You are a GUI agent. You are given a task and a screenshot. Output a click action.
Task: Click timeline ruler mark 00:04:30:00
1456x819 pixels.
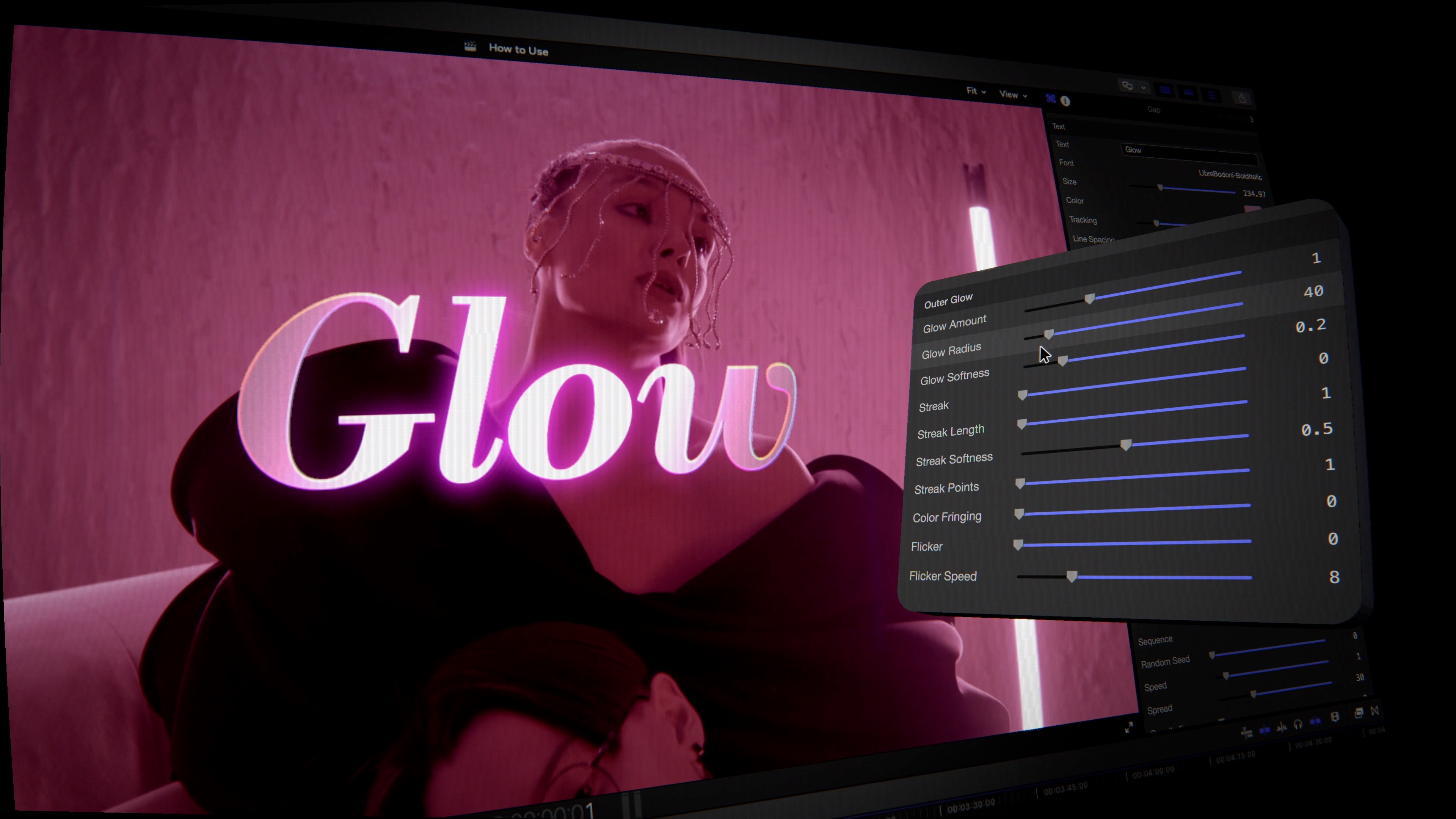1313,742
